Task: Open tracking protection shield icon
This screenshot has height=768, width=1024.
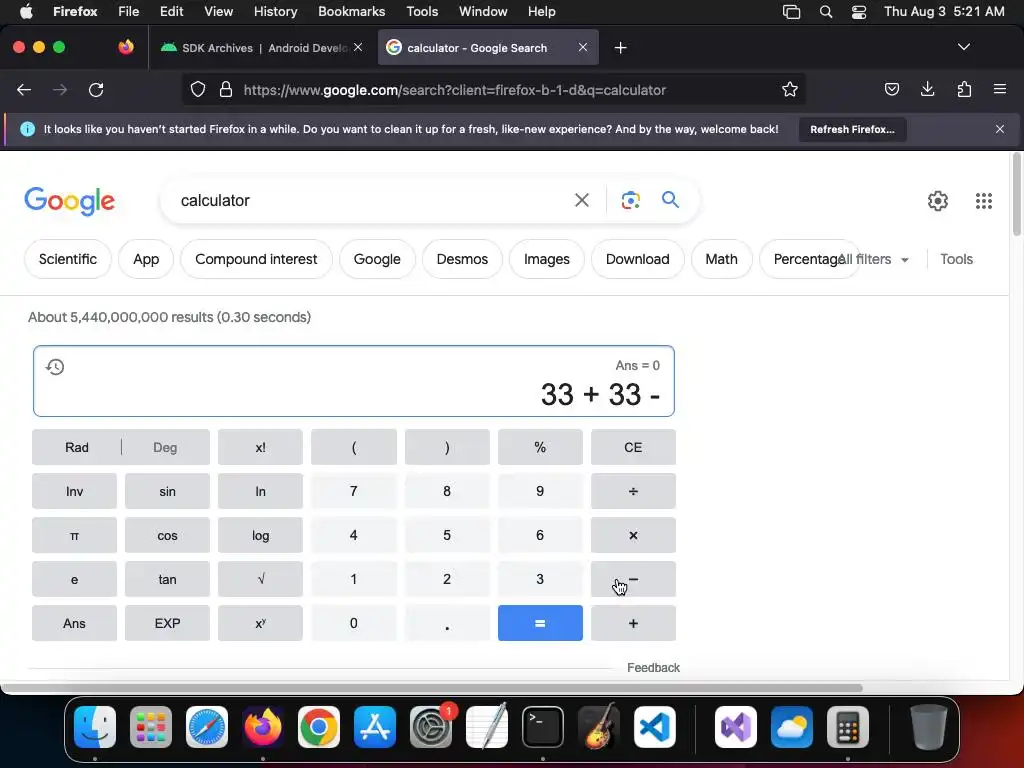Action: coord(198,89)
